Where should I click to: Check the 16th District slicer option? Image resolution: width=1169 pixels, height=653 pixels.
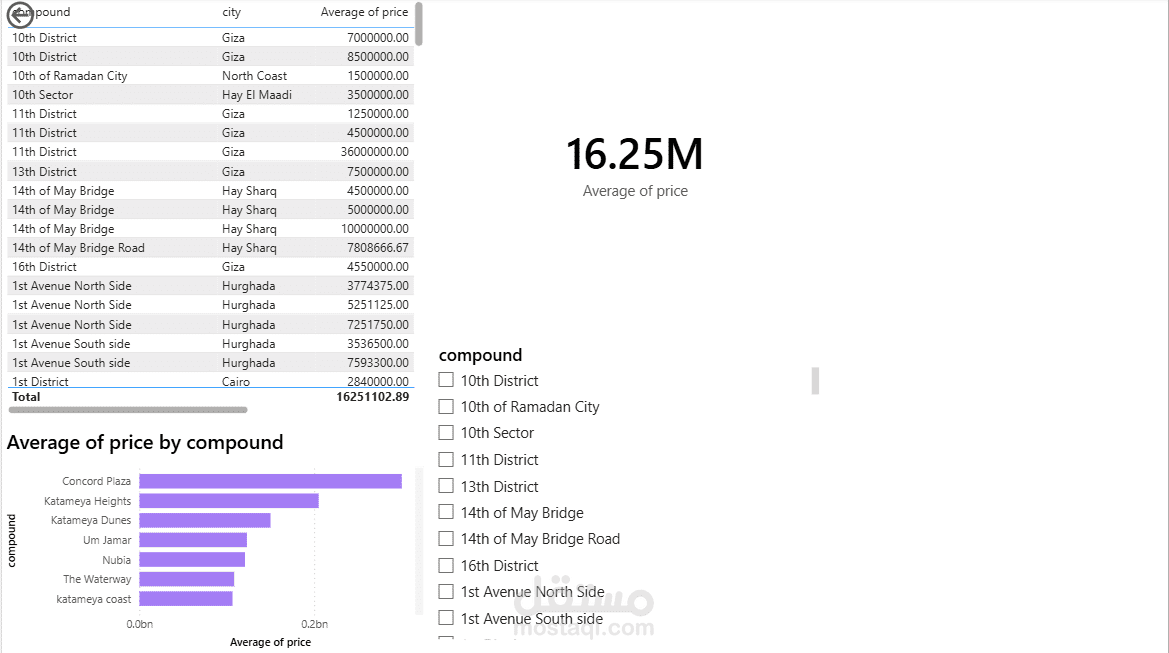tap(446, 565)
